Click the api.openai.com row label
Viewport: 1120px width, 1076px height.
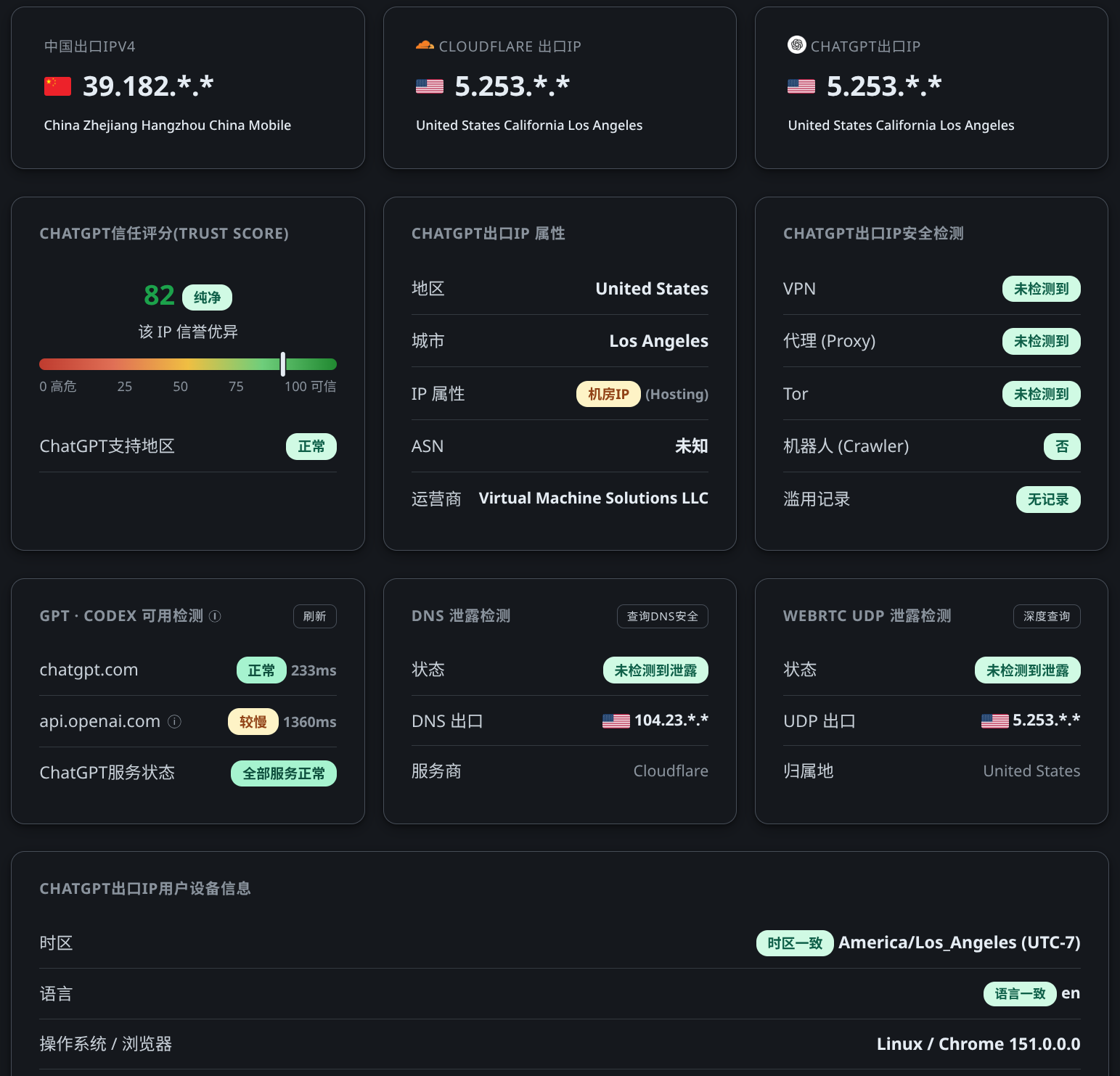tap(100, 721)
